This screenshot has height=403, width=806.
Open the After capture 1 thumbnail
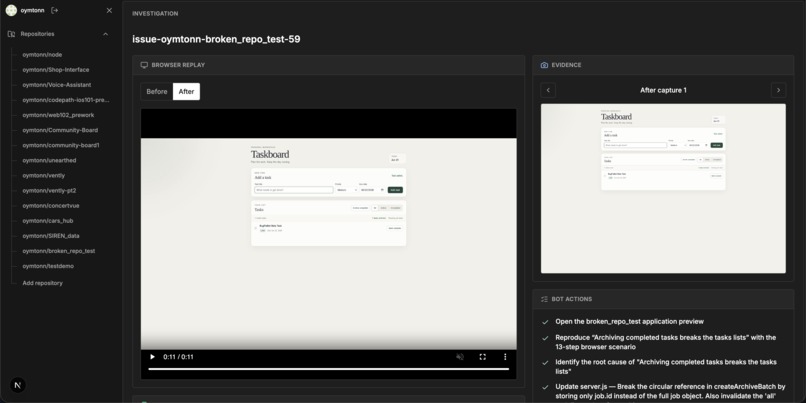pos(663,189)
